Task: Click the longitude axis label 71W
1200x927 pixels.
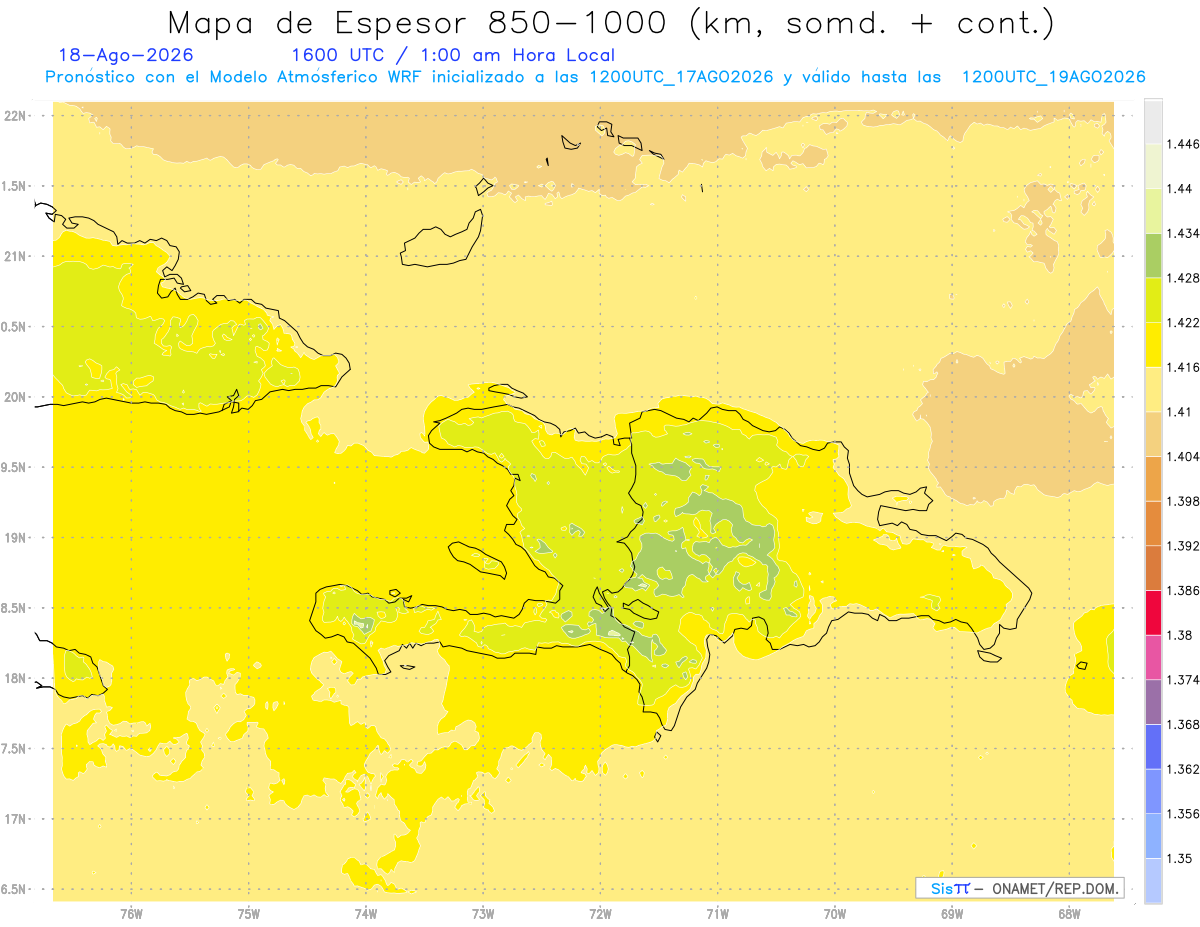Action: click(717, 914)
